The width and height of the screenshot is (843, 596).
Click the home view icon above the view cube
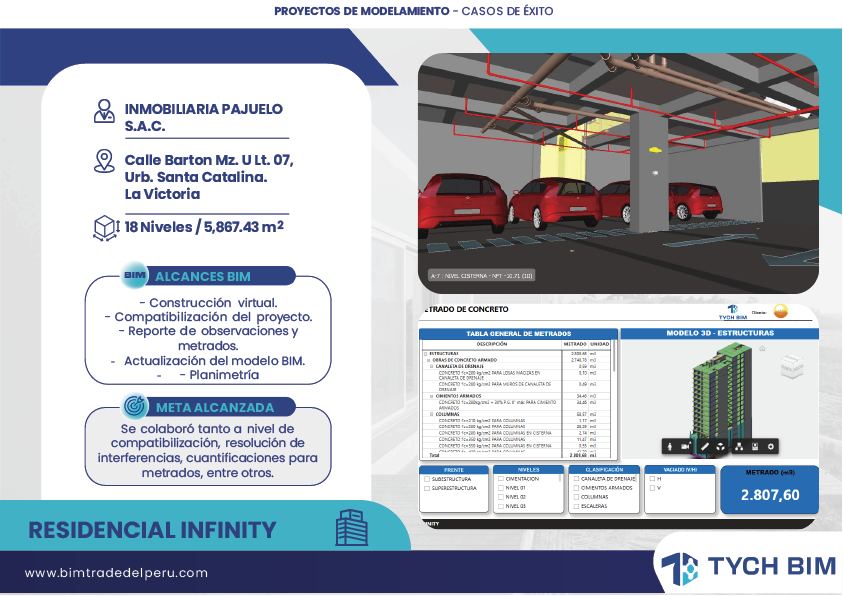(764, 349)
